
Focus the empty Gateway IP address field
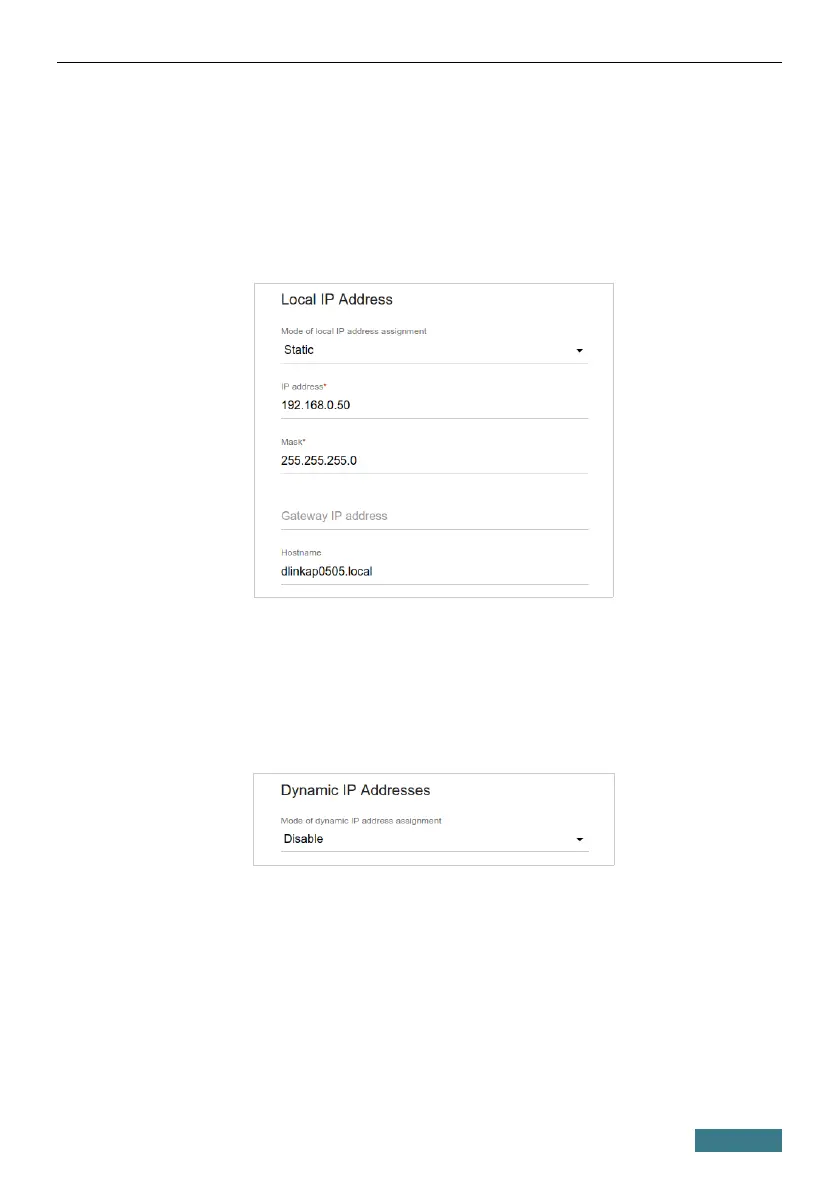pos(433,516)
